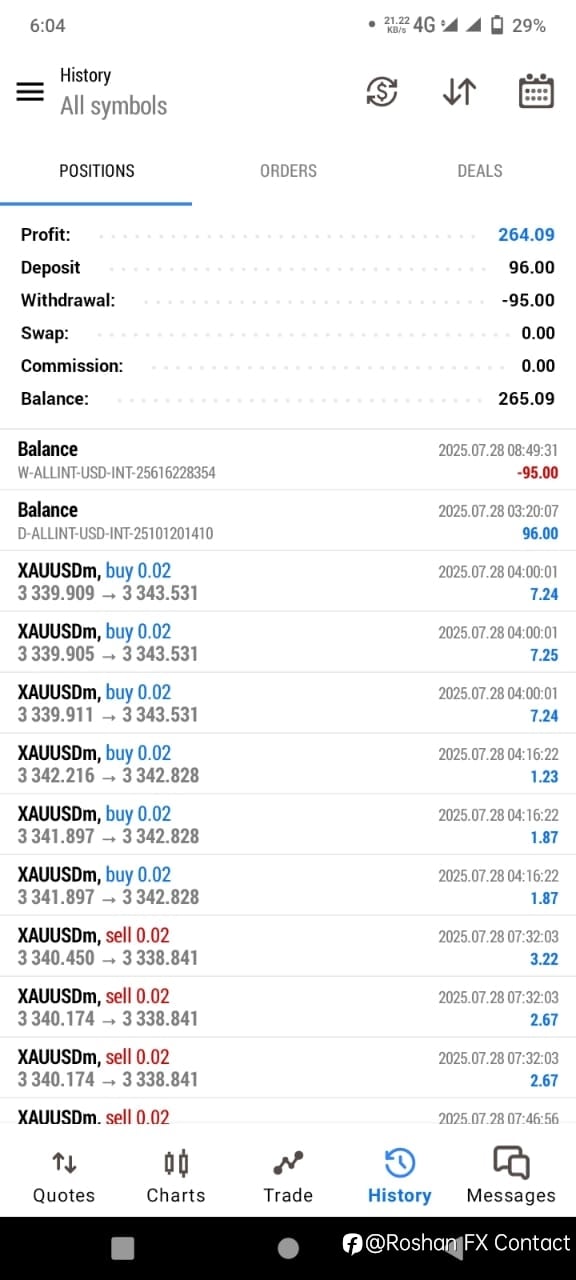Open the hamburger menu
Image resolution: width=576 pixels, height=1280 pixels.
coord(30,92)
